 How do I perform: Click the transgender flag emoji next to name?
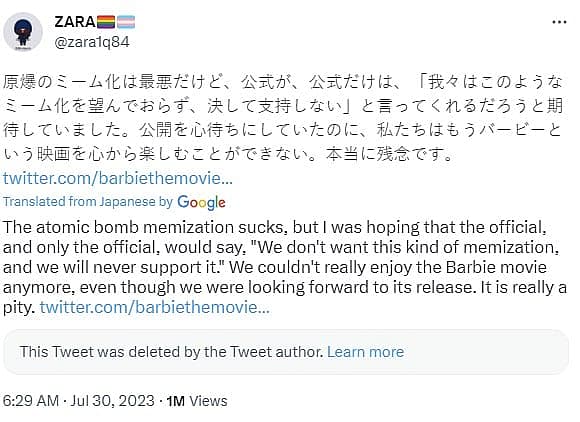[126, 22]
